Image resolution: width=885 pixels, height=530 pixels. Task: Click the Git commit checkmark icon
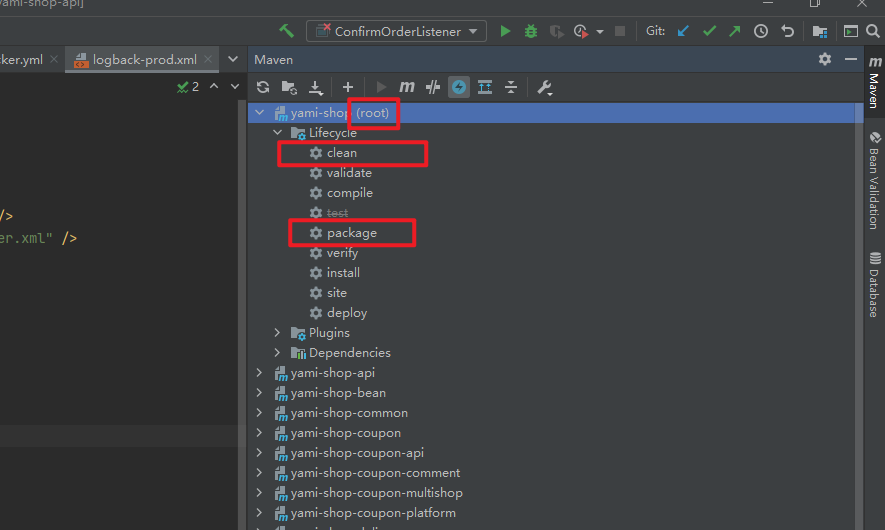point(709,31)
